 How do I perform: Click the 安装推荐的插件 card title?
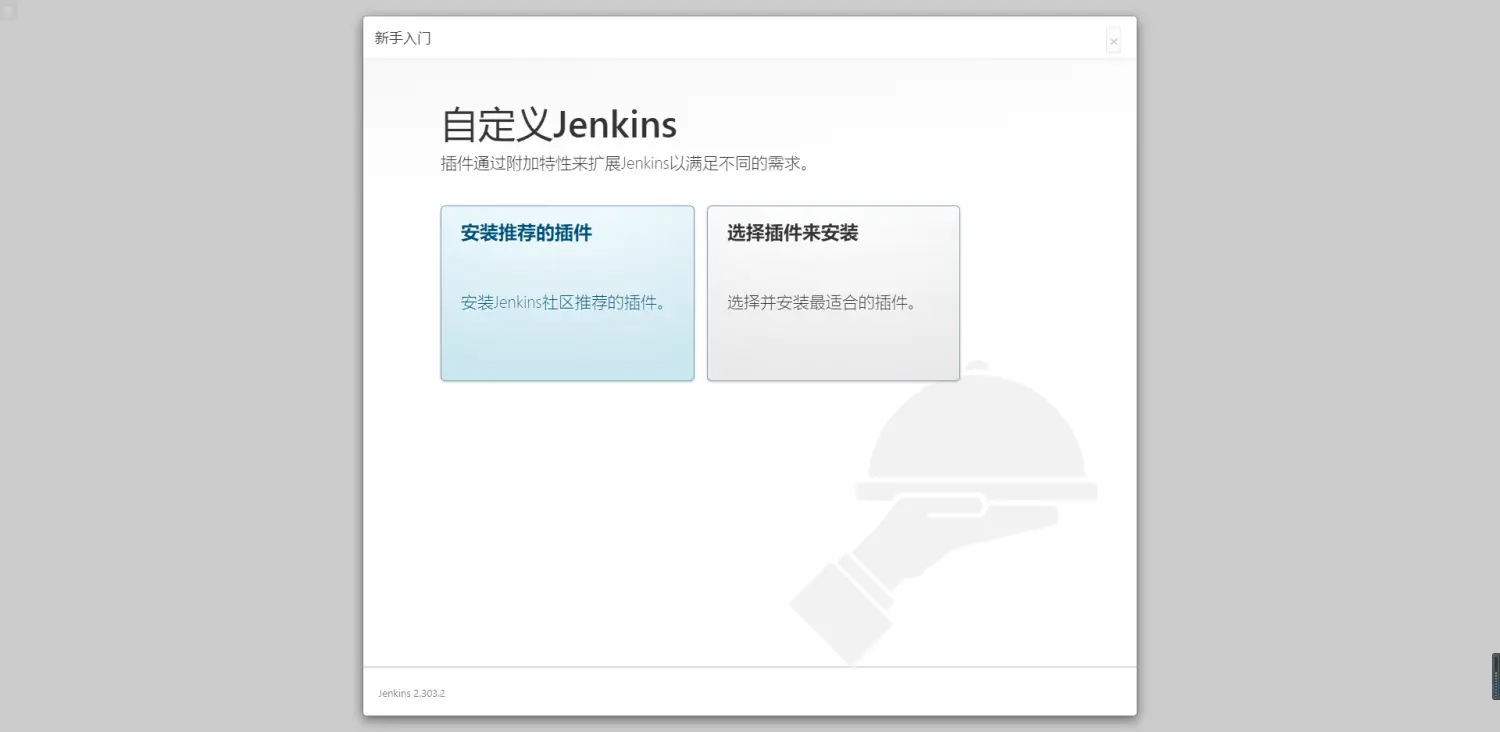click(525, 233)
